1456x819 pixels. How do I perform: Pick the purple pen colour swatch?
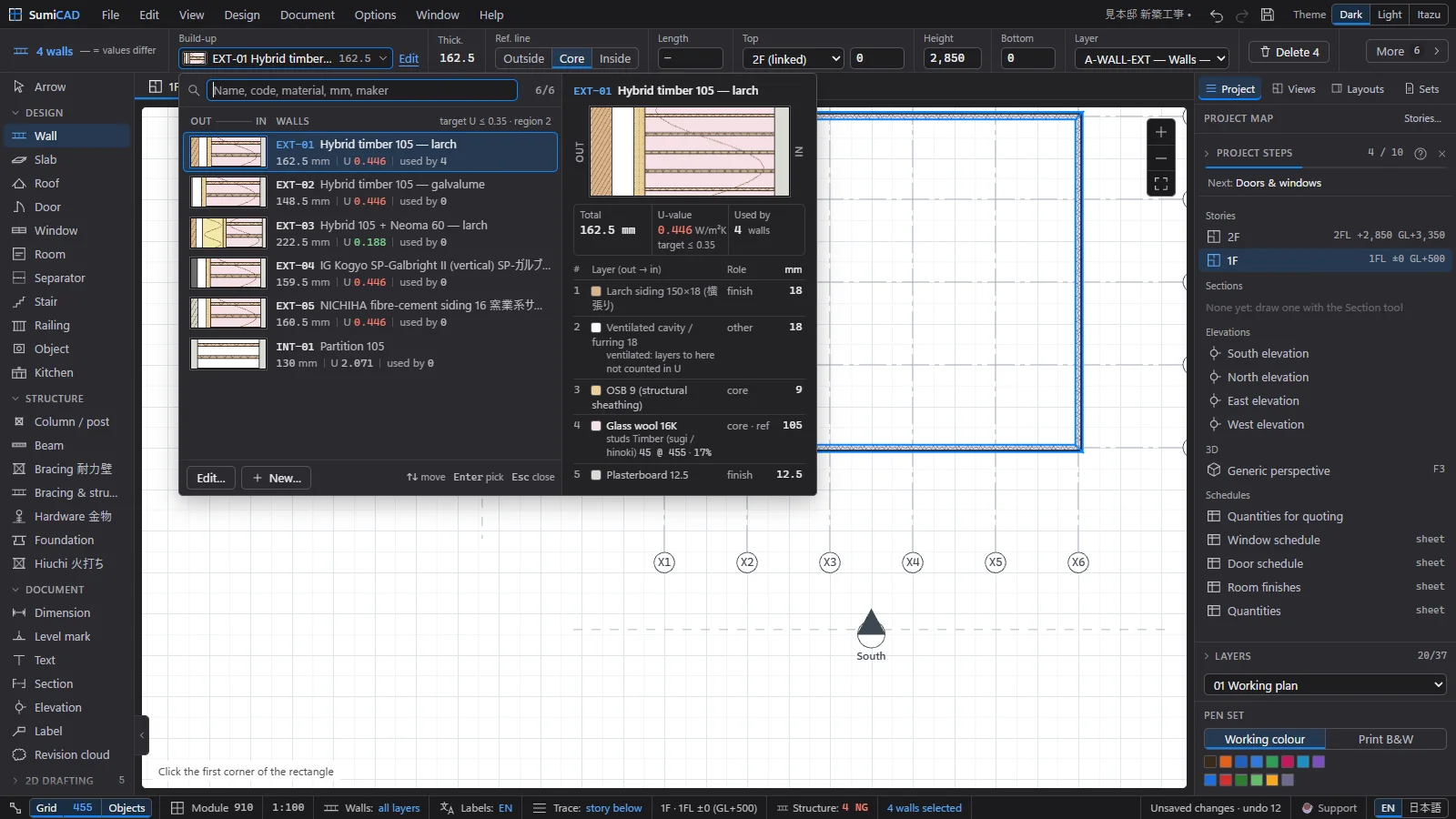click(1319, 762)
